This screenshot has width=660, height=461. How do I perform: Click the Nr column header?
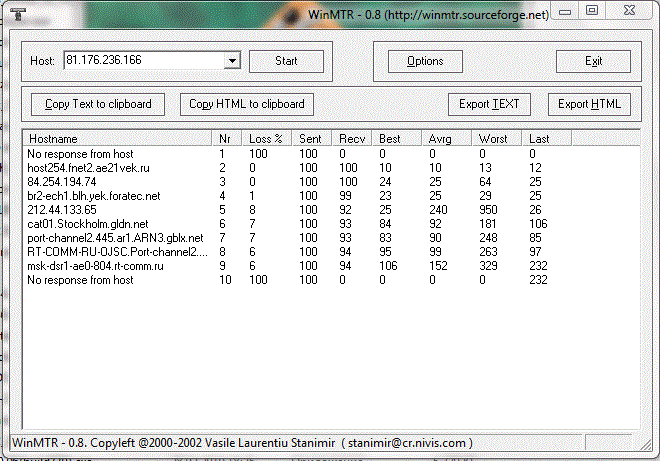(x=226, y=139)
